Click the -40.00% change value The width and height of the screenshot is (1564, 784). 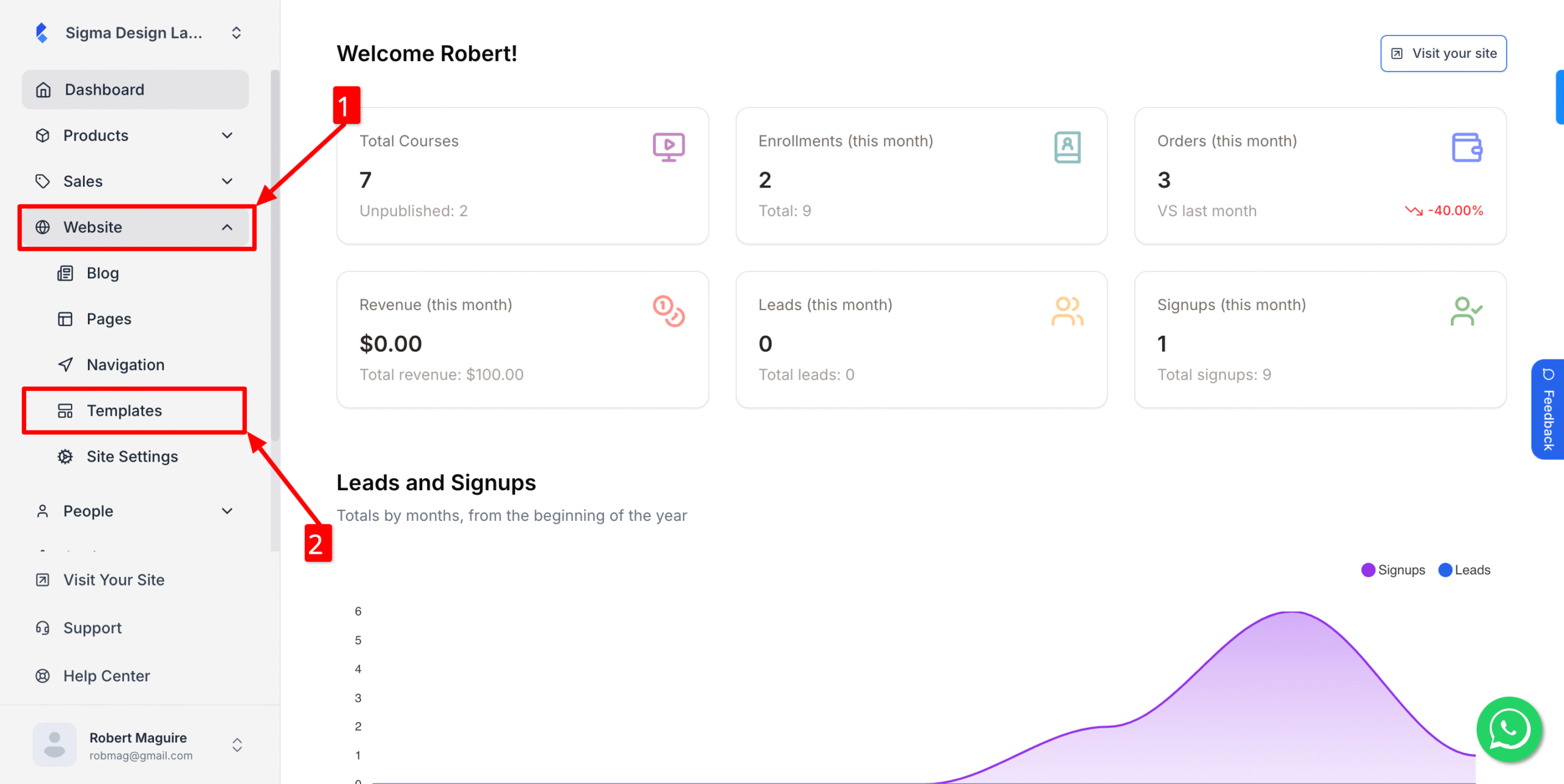point(1456,211)
